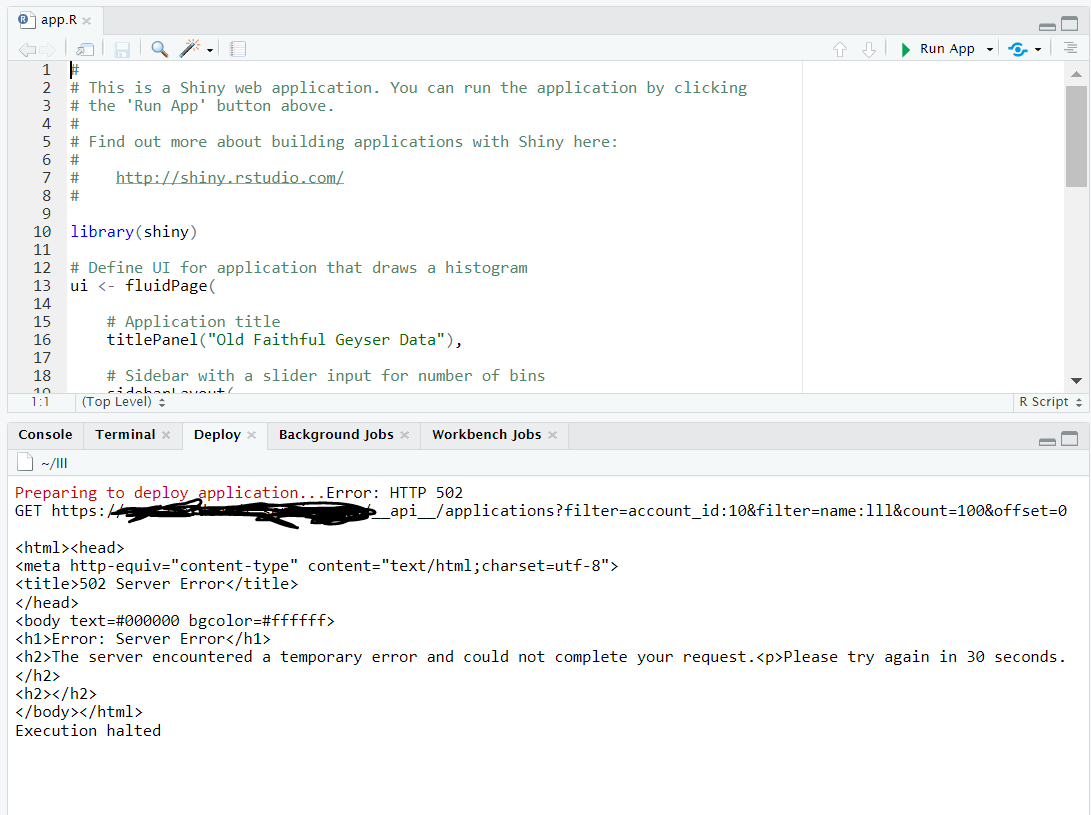Open the shiny.rstudio.com link in the comments

(x=230, y=177)
